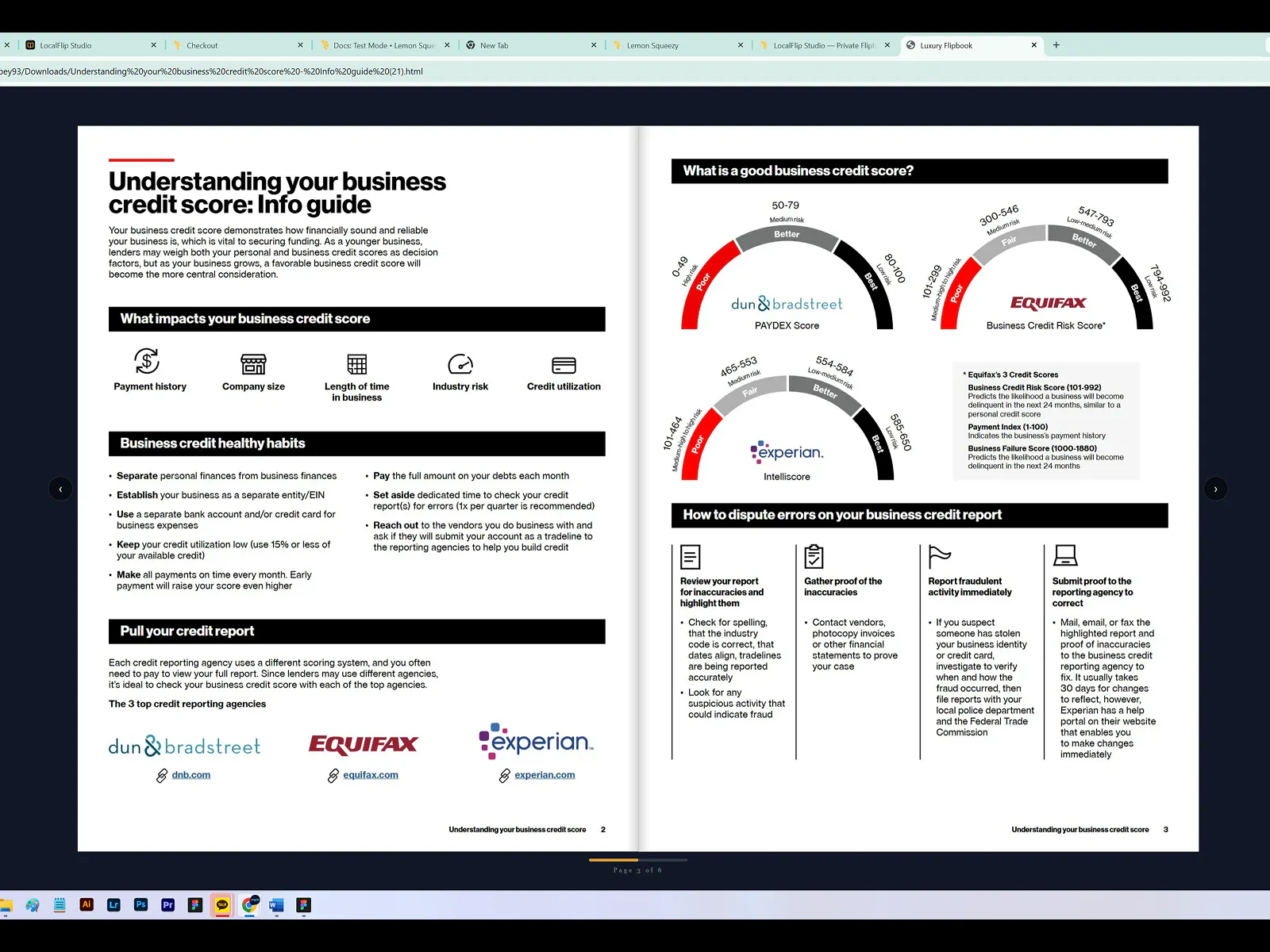Open the dnb.com link
The height and width of the screenshot is (952, 1270).
click(191, 775)
